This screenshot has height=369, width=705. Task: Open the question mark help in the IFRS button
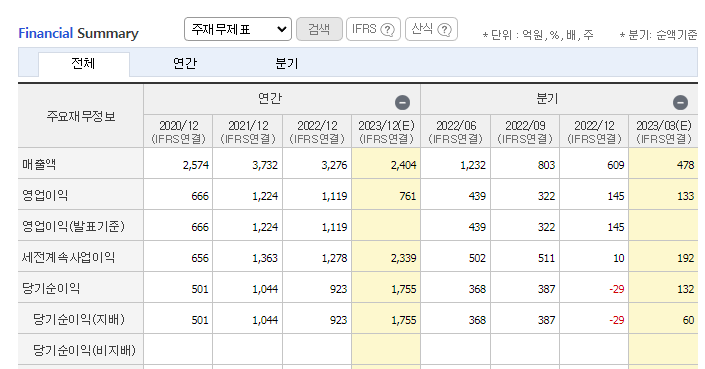click(387, 30)
